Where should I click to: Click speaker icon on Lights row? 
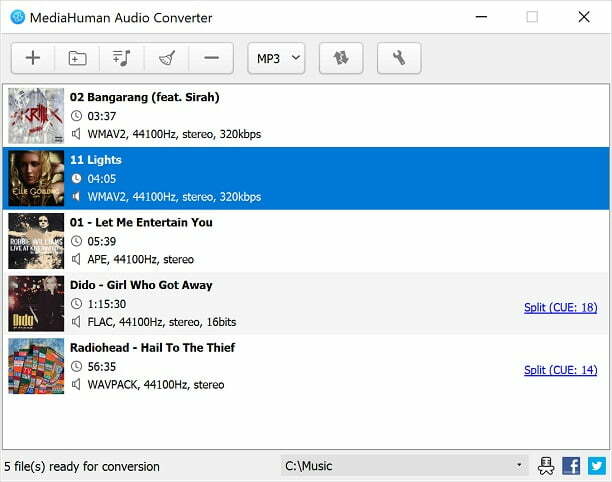(76, 196)
